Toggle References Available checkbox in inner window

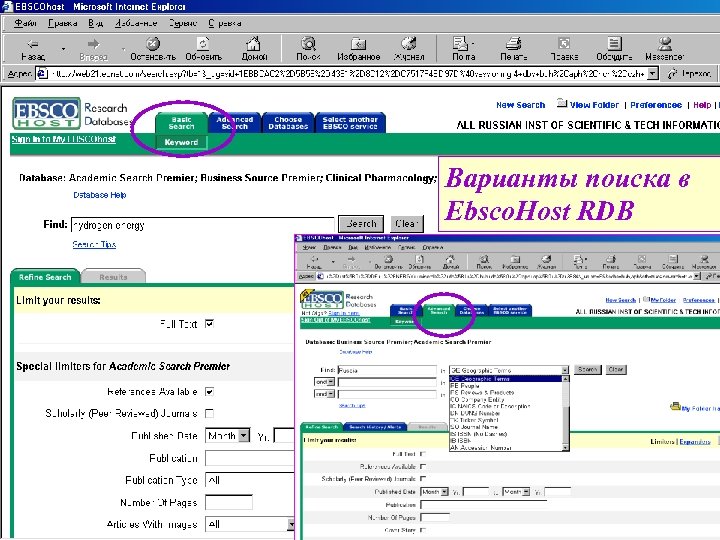tap(423, 466)
